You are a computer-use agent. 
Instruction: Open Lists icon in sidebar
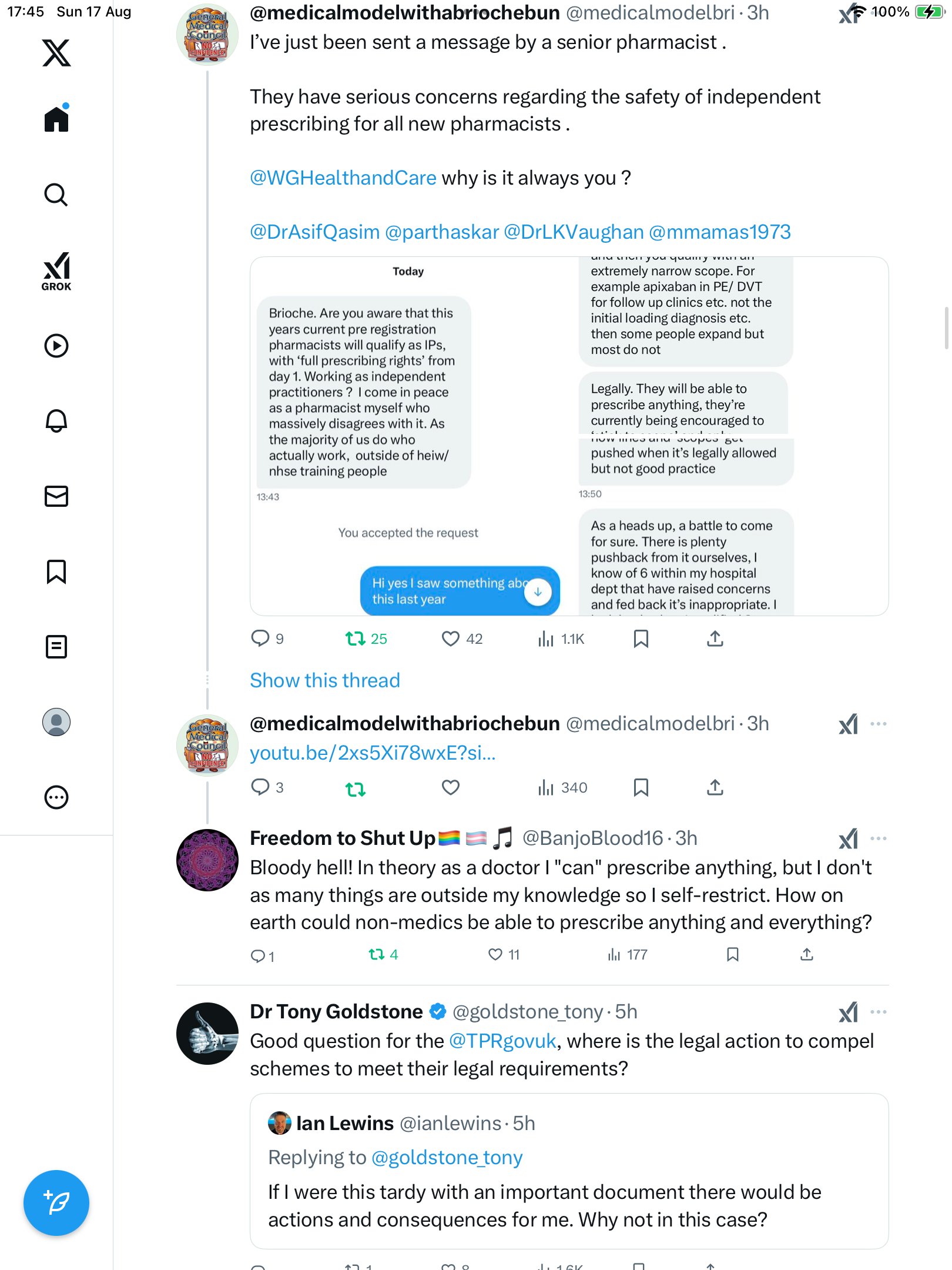tap(56, 647)
